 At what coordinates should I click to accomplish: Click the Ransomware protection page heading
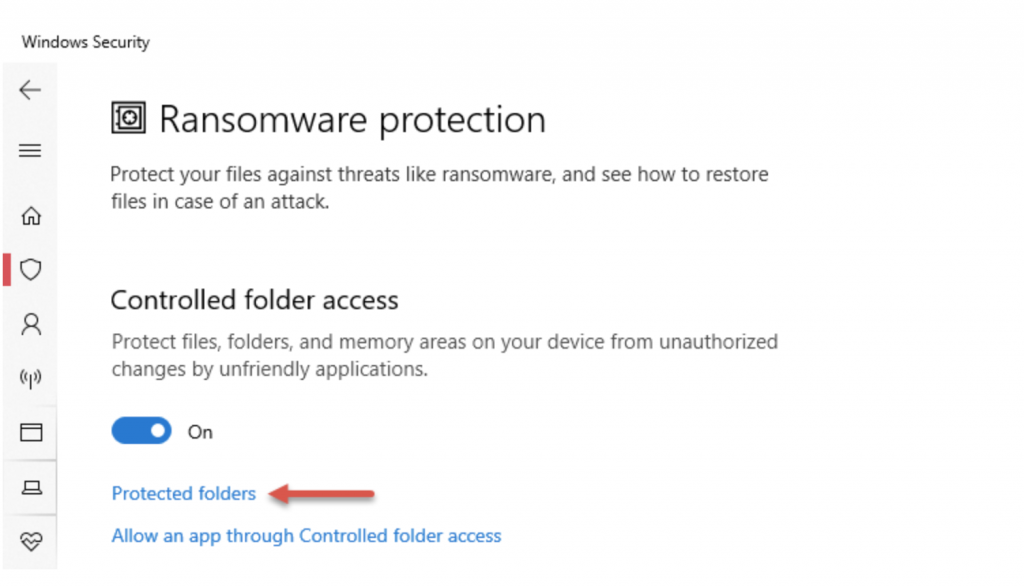click(x=352, y=120)
